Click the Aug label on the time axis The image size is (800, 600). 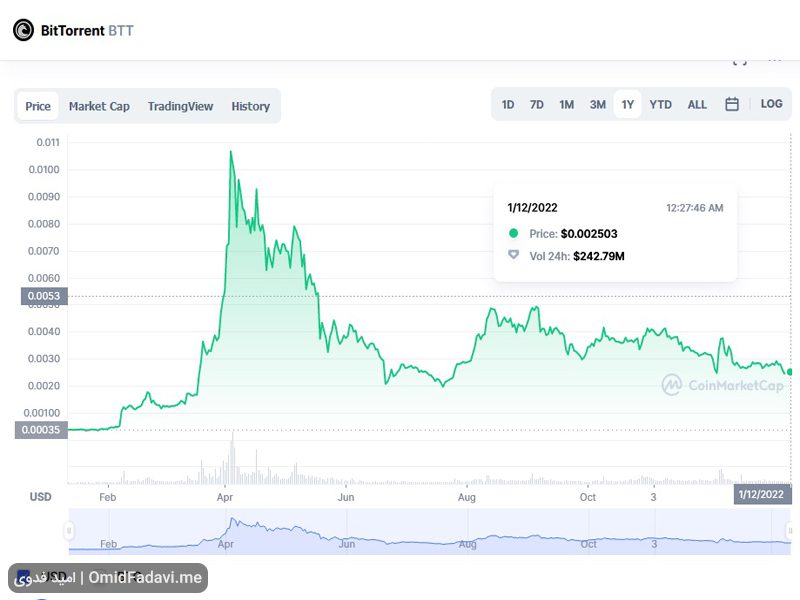pyautogui.click(x=467, y=497)
